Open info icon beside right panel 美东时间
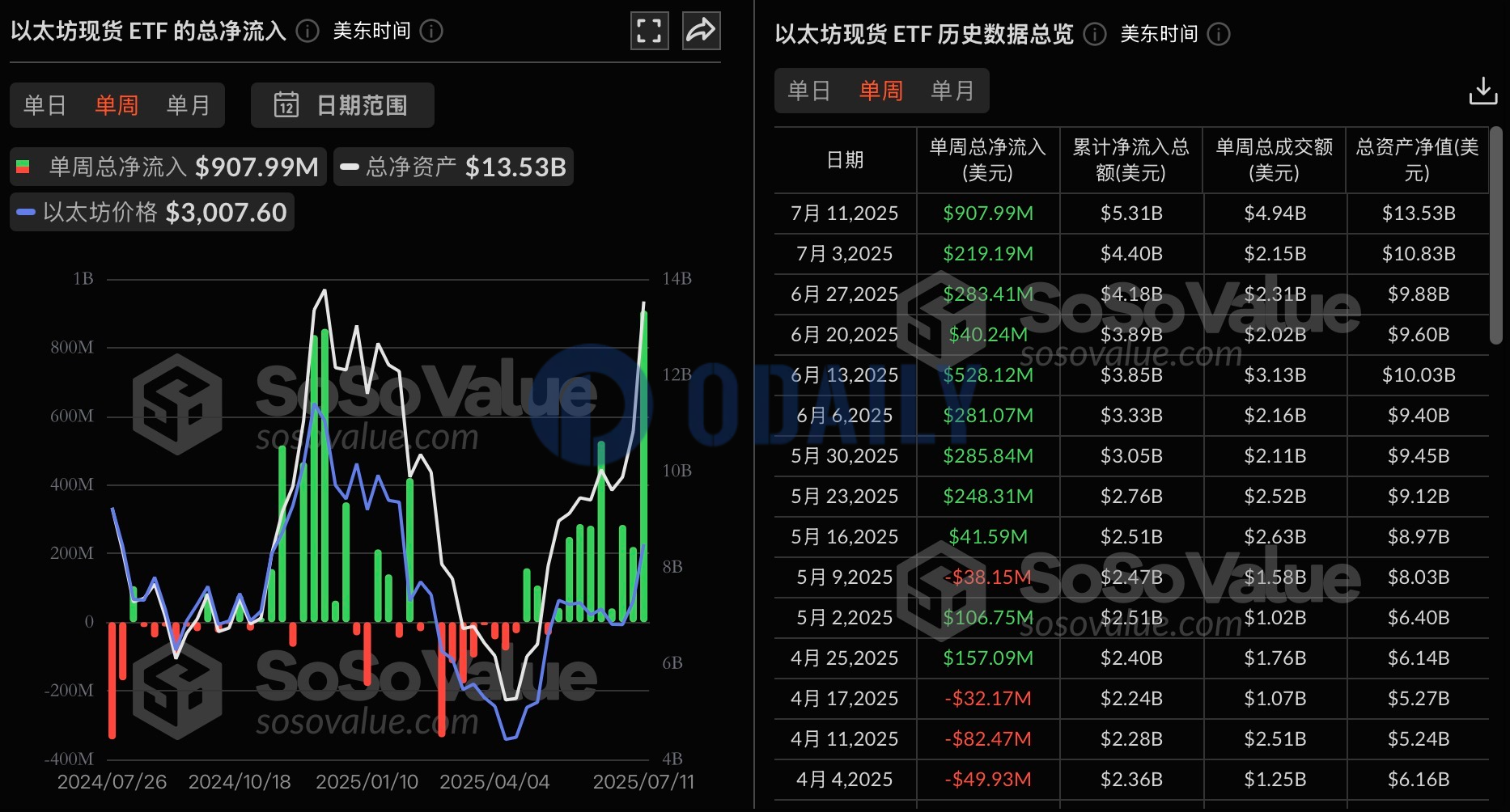The height and width of the screenshot is (812, 1510). coord(1219,34)
